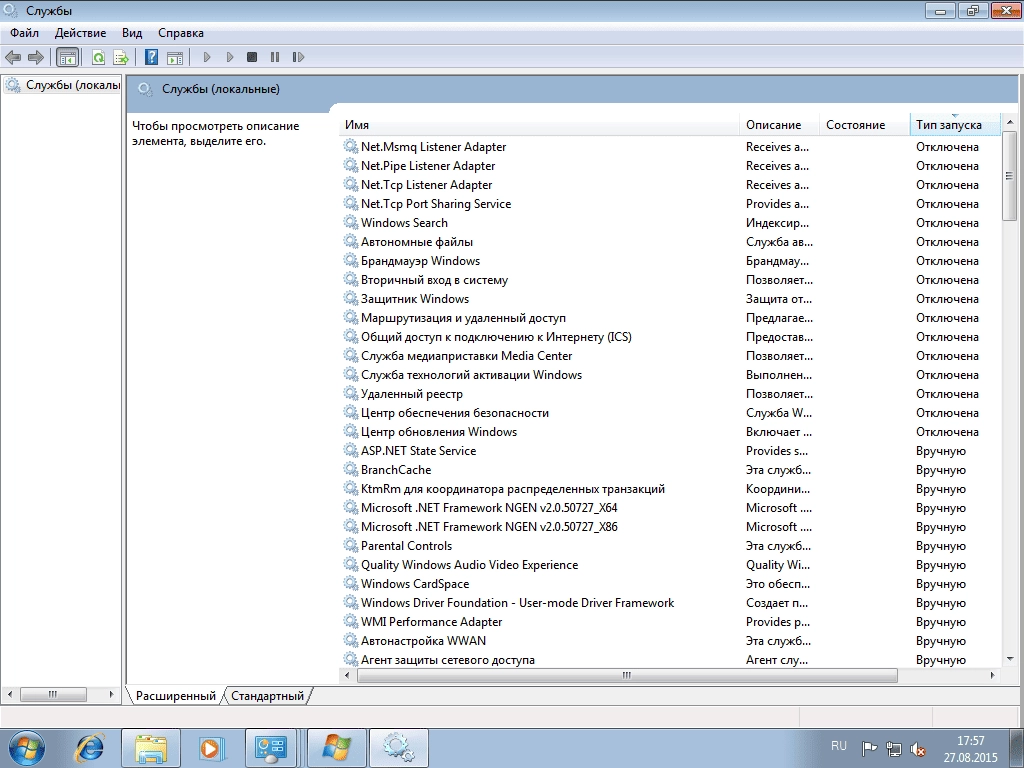Open the Справка menu
The width and height of the screenshot is (1024, 768).
click(x=181, y=33)
